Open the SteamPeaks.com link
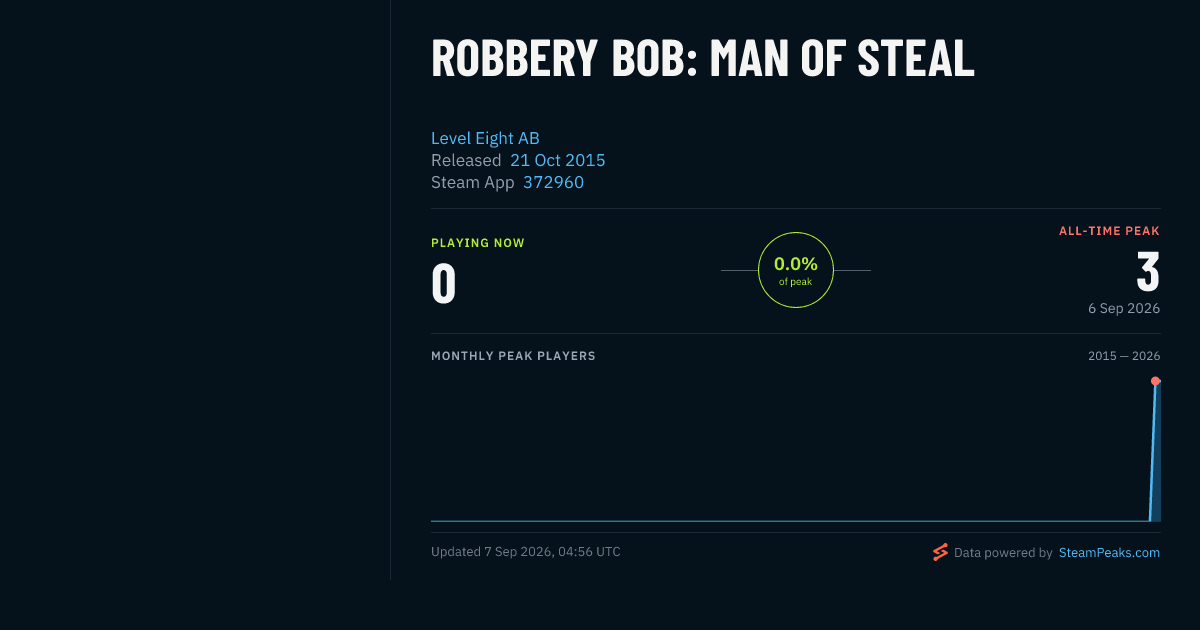Viewport: 1200px width, 630px height. pos(1109,552)
